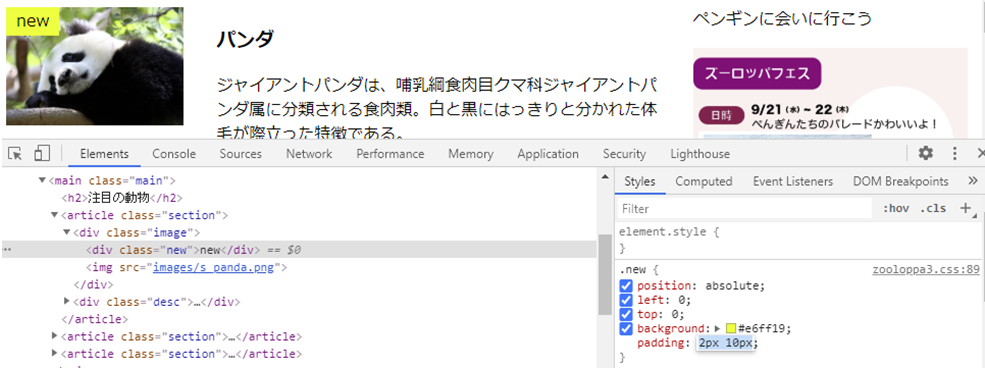Image resolution: width=985 pixels, height=368 pixels.
Task: Open DevTools settings gear
Action: click(925, 153)
